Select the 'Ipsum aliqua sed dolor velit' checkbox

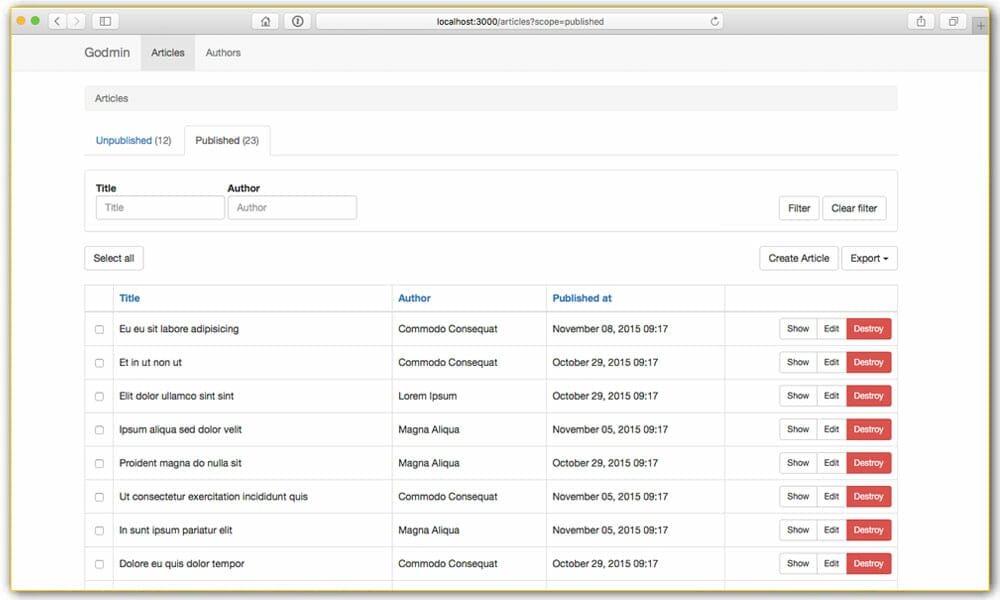tap(99, 429)
